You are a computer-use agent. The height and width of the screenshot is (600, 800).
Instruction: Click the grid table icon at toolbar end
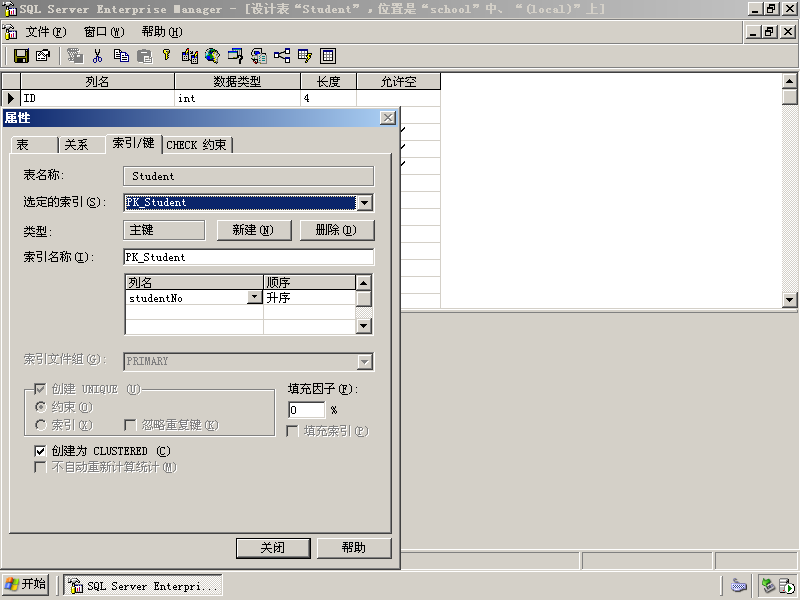click(328, 56)
